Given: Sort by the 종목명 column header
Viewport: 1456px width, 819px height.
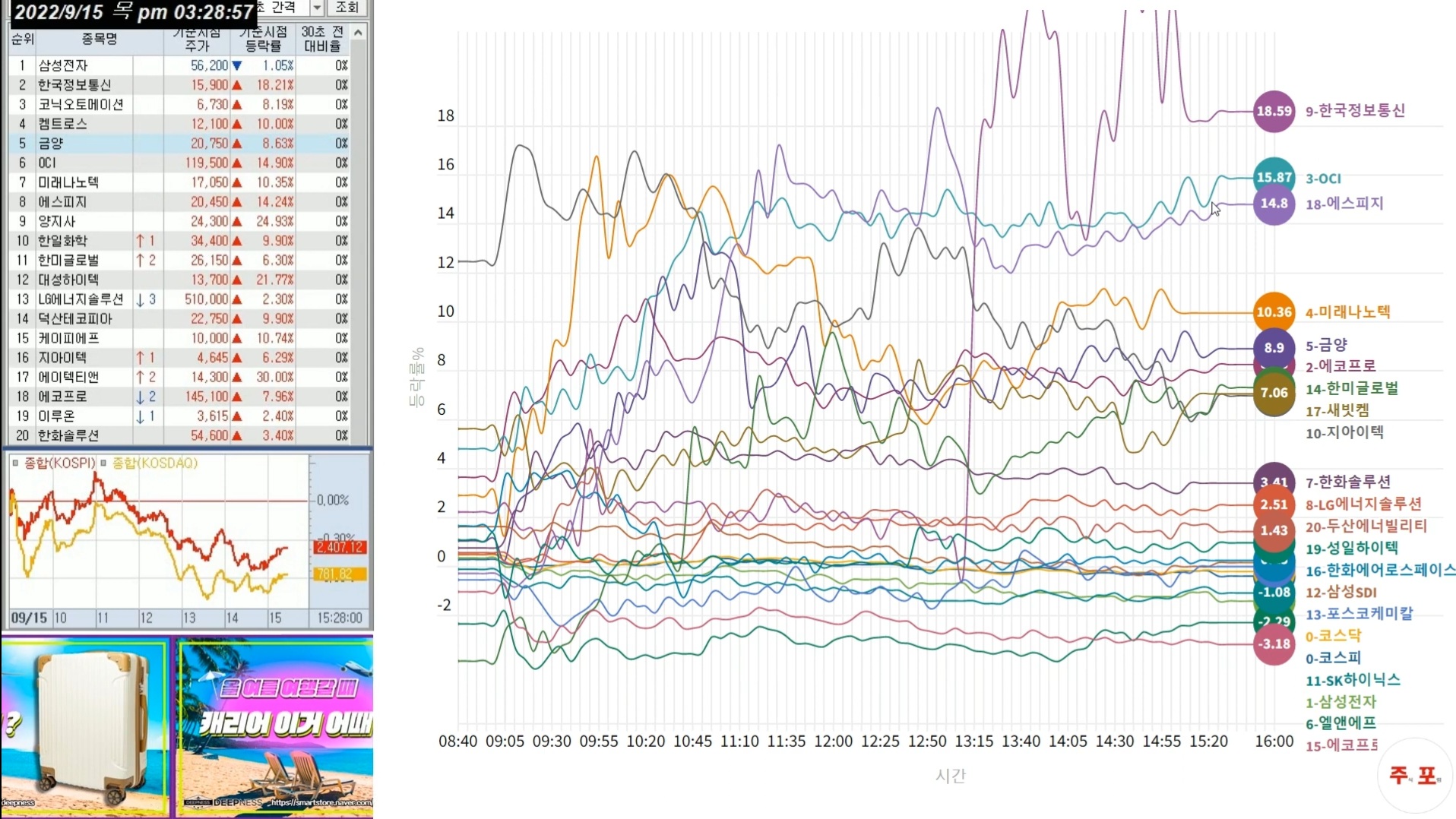Looking at the screenshot, I should [100, 39].
